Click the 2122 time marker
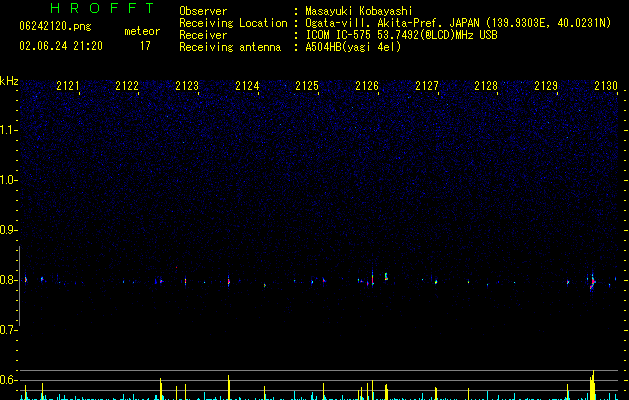 pyautogui.click(x=127, y=86)
